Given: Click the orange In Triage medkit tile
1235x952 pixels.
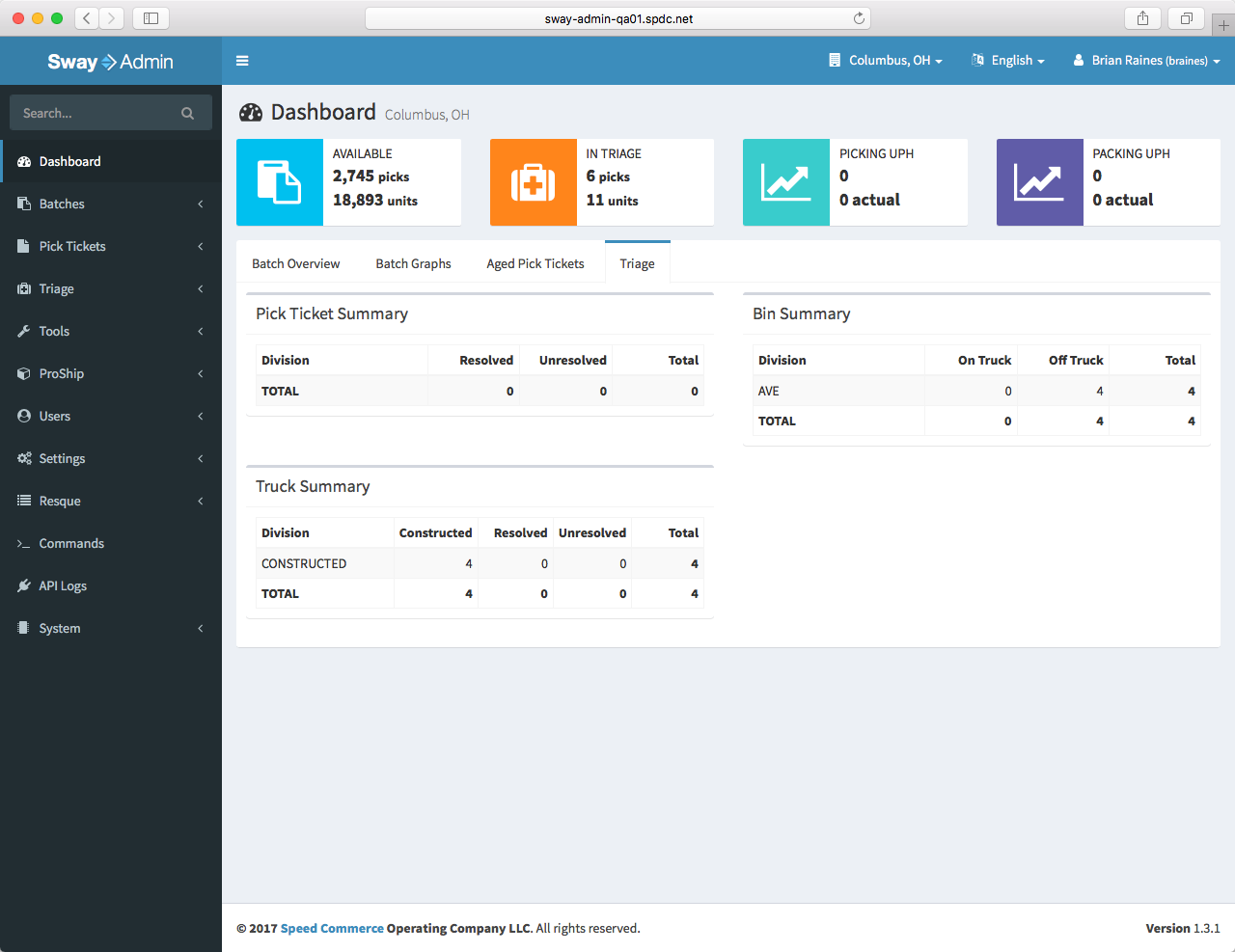Looking at the screenshot, I should (x=533, y=182).
